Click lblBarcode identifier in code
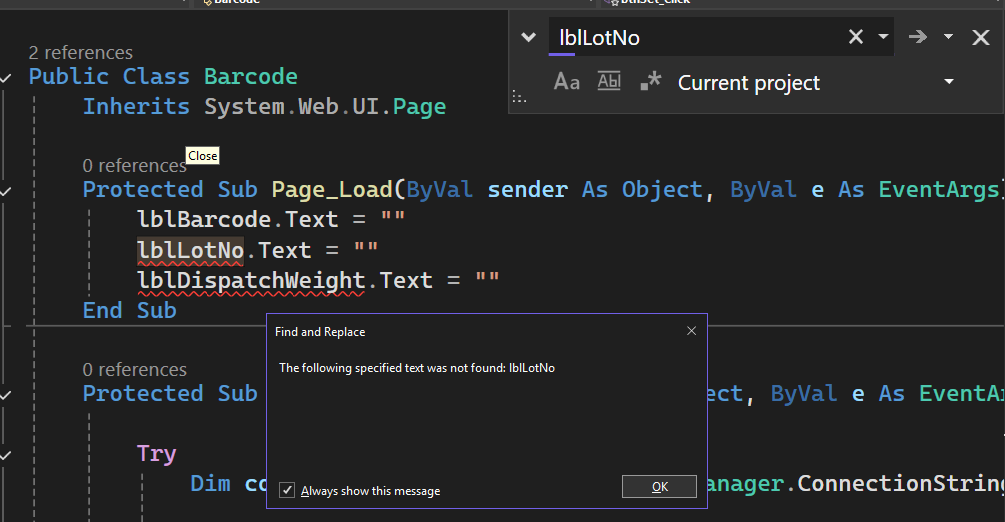This screenshot has width=1005, height=522. 204,219
